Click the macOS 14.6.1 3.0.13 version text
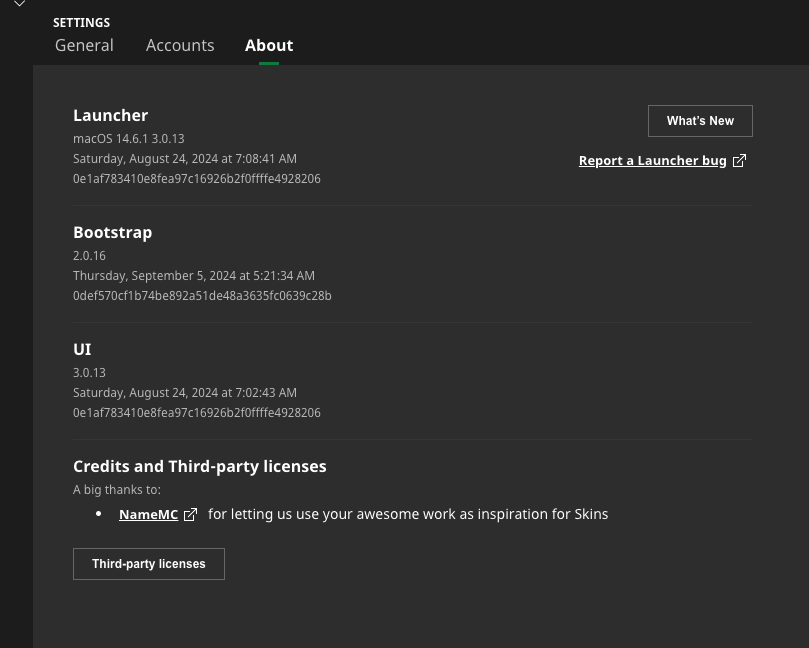 (x=128, y=139)
